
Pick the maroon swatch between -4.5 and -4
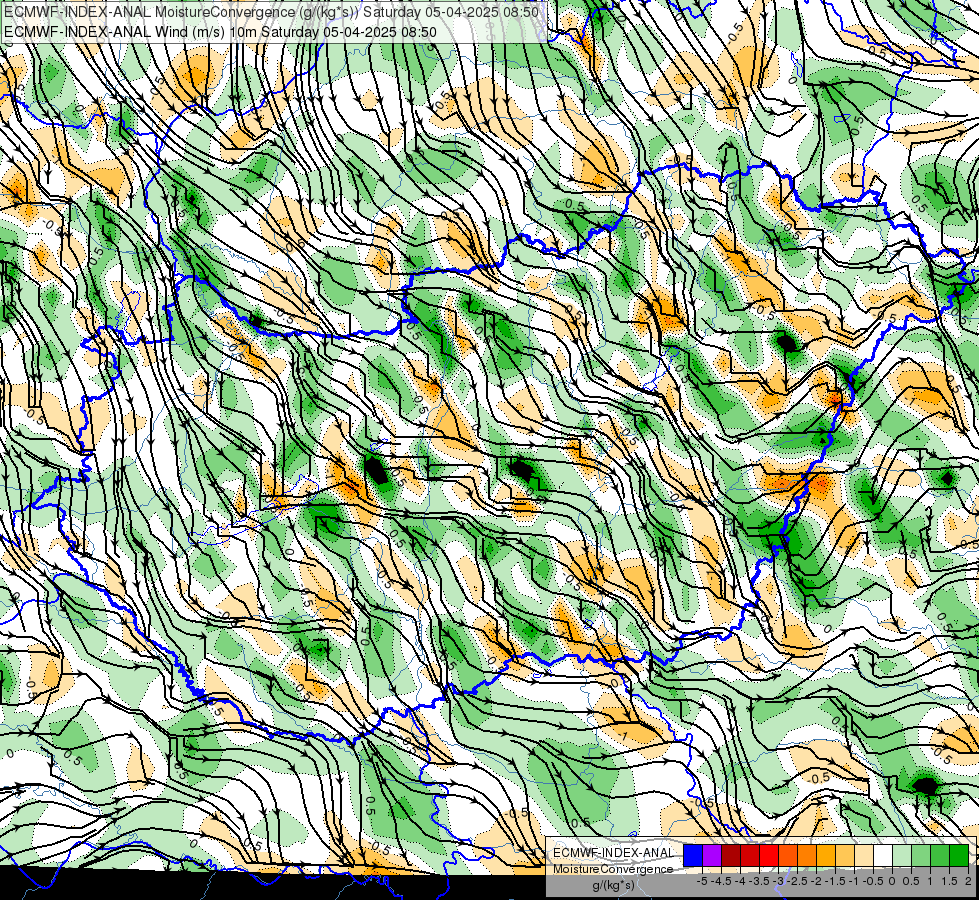(731, 856)
